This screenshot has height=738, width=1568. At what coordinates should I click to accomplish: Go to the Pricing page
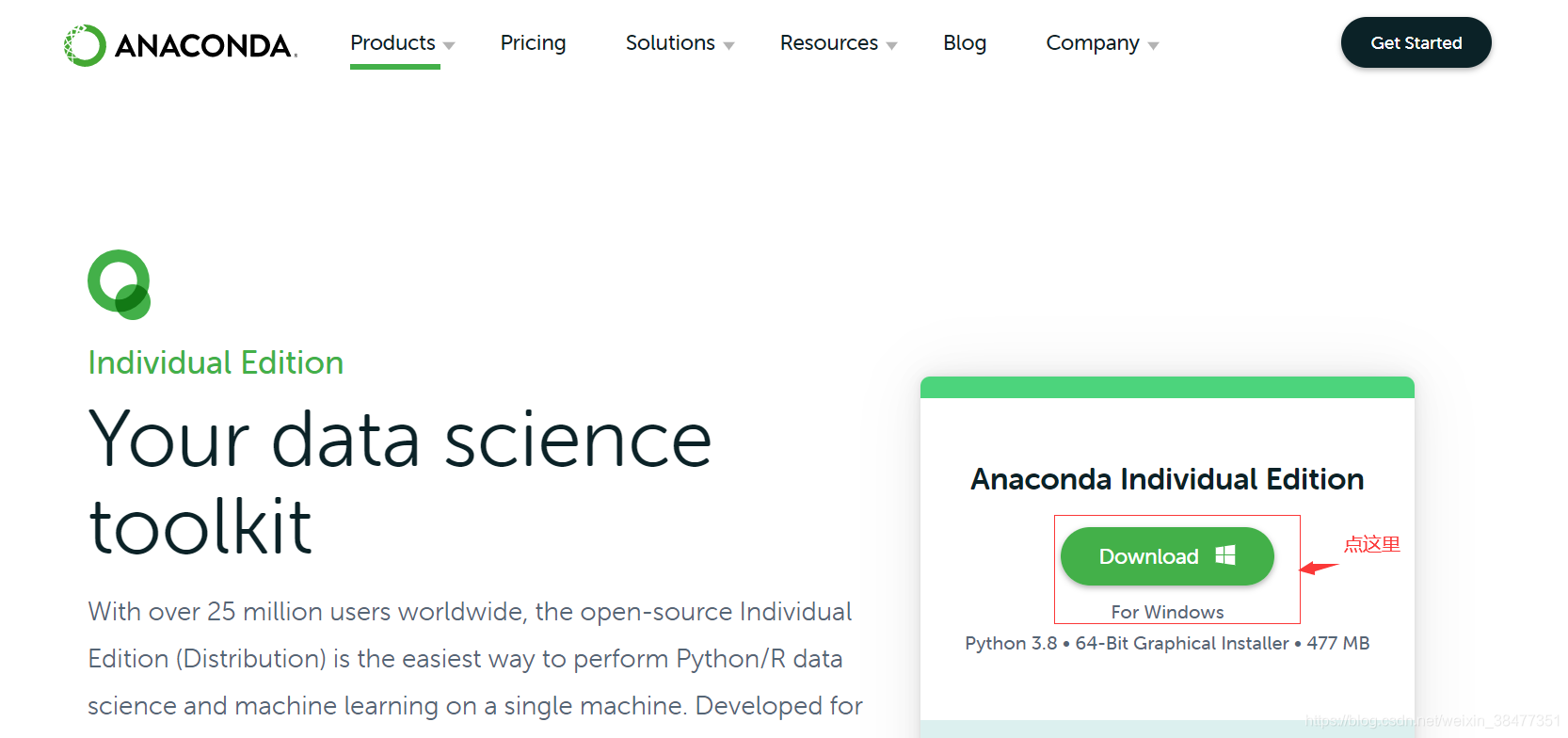coord(533,43)
